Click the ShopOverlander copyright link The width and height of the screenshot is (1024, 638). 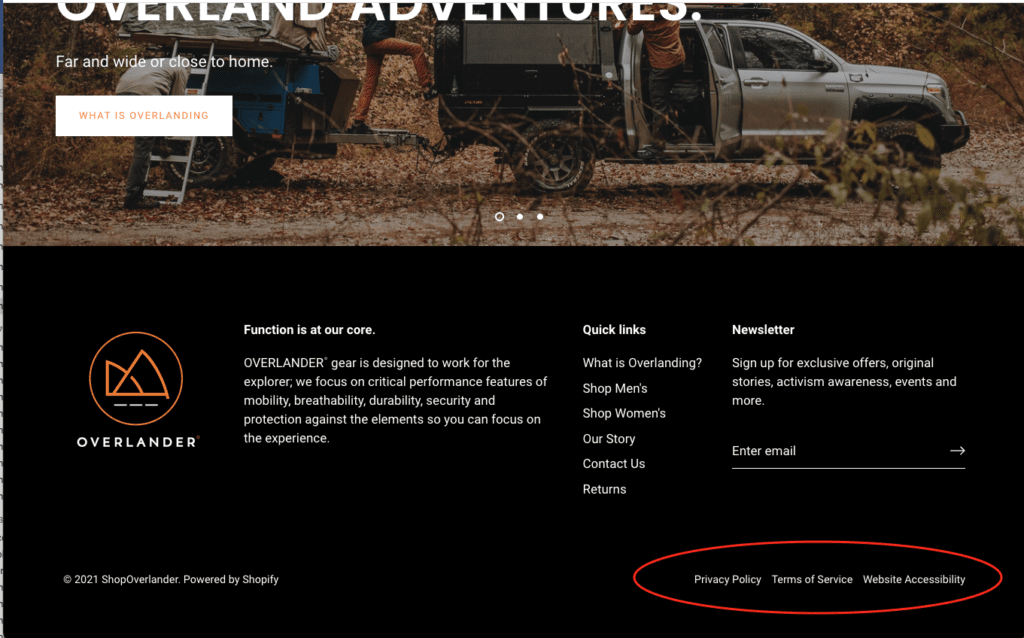point(139,579)
